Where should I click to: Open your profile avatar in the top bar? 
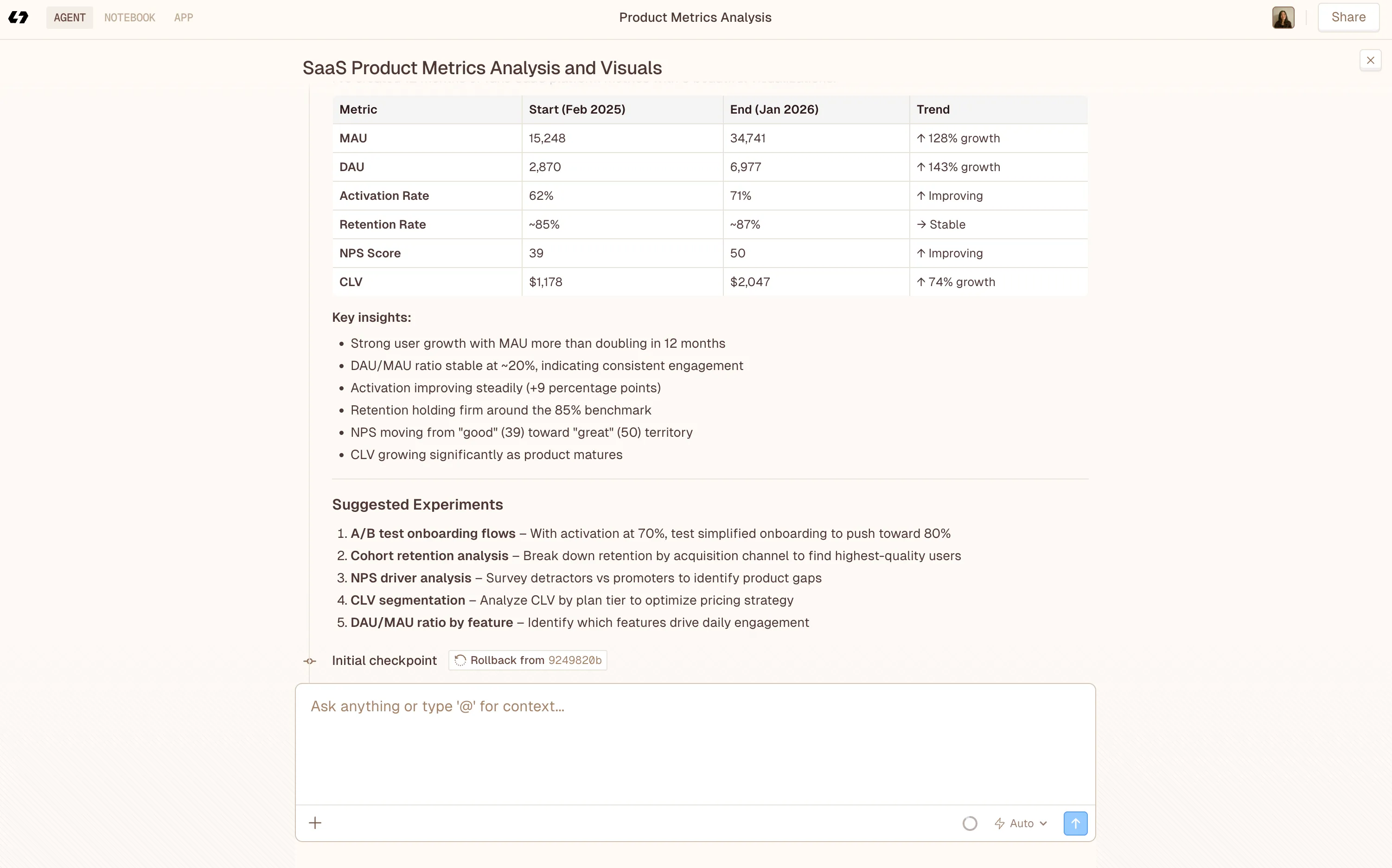(1283, 17)
